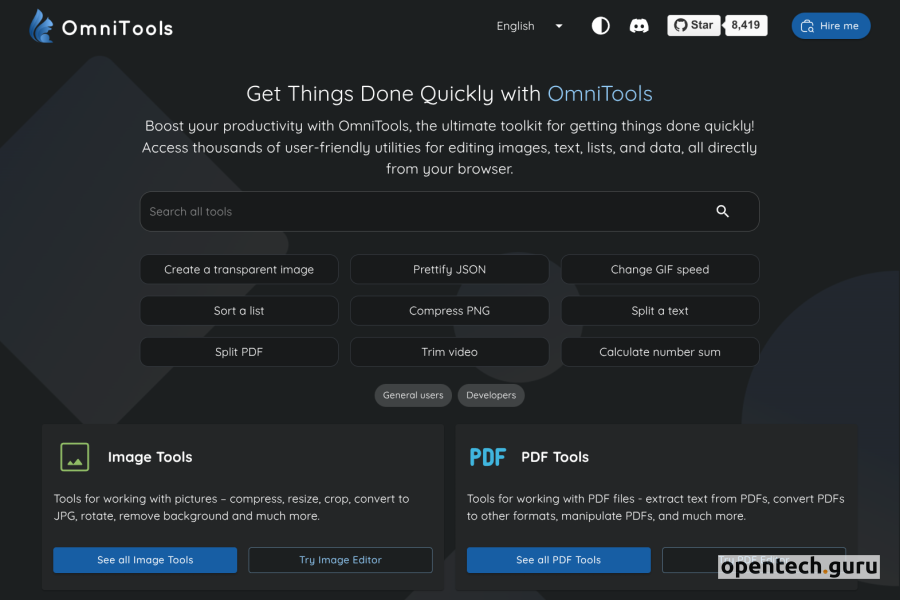Open the Prettify JSON tool
Viewport: 900px width, 600px height.
point(449,269)
